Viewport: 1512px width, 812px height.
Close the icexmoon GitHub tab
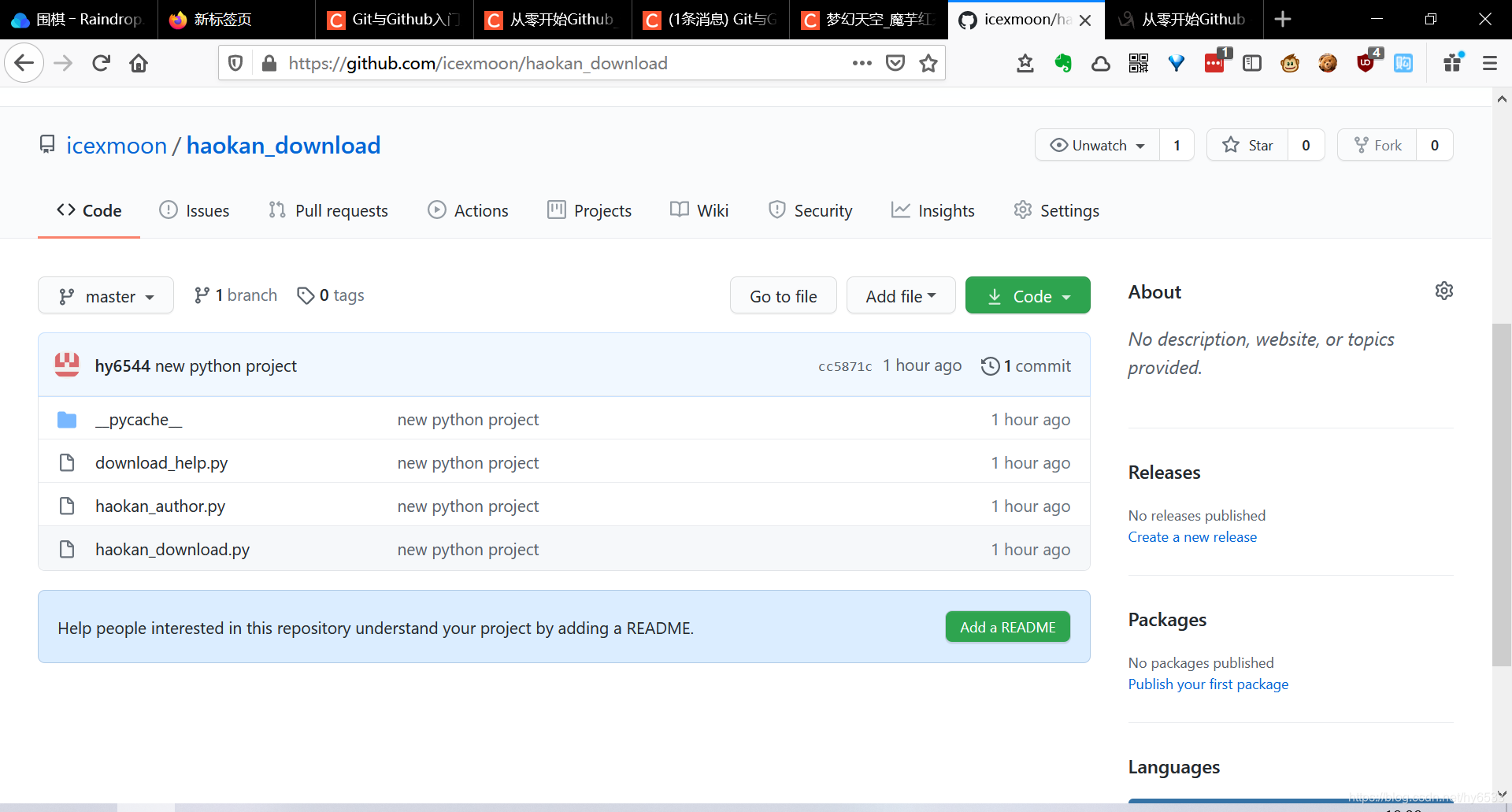click(1085, 20)
